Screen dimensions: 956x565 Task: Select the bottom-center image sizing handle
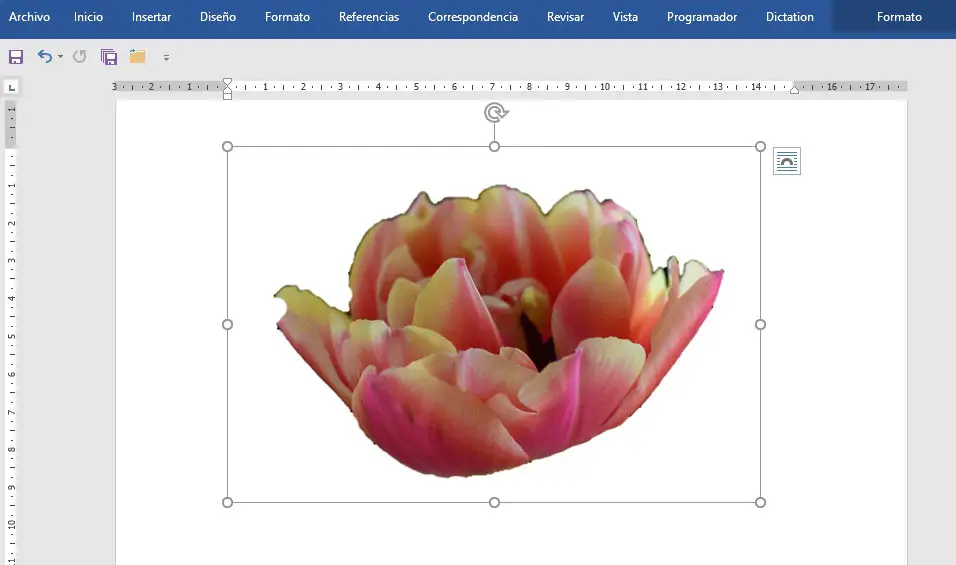pyautogui.click(x=494, y=502)
